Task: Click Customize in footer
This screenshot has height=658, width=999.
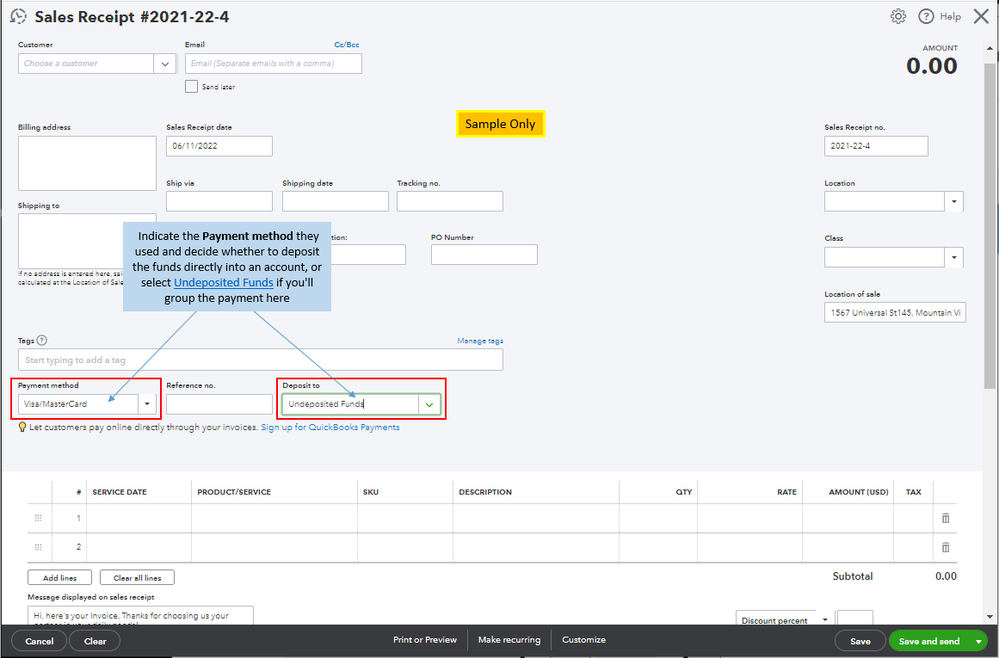Action: [x=584, y=640]
